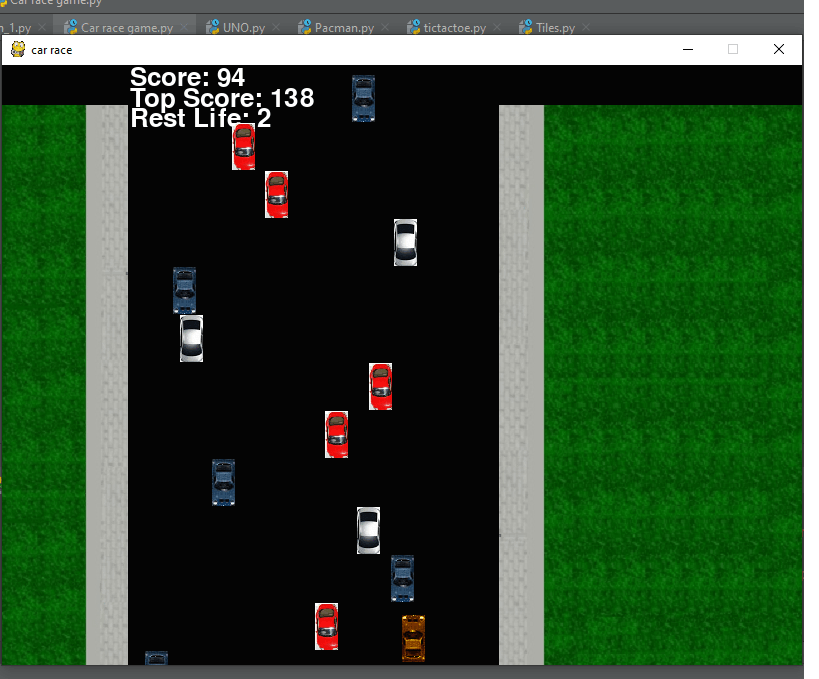Select the Tiles.py editor tab
Image resolution: width=819 pixels, height=679 pixels.
(x=555, y=28)
